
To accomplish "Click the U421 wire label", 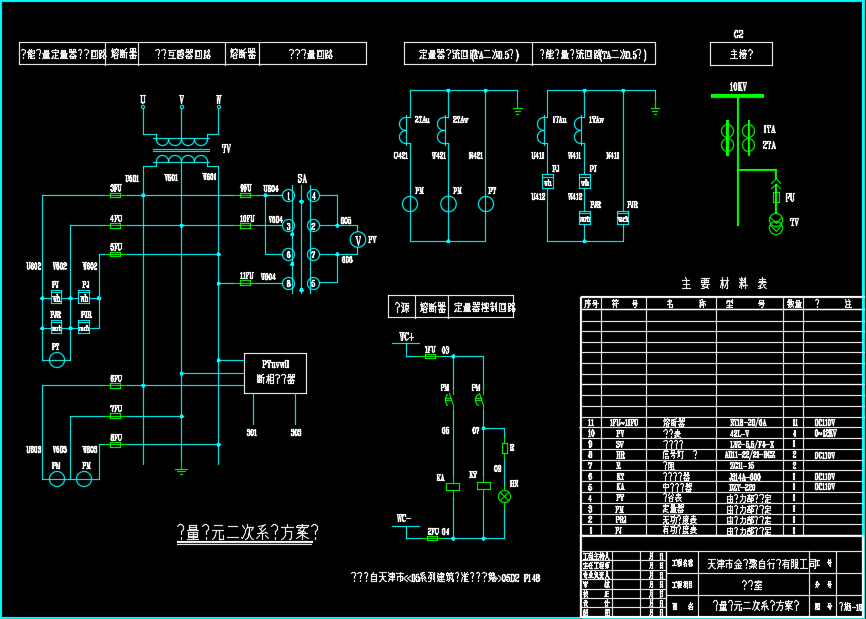I will coord(400,156).
